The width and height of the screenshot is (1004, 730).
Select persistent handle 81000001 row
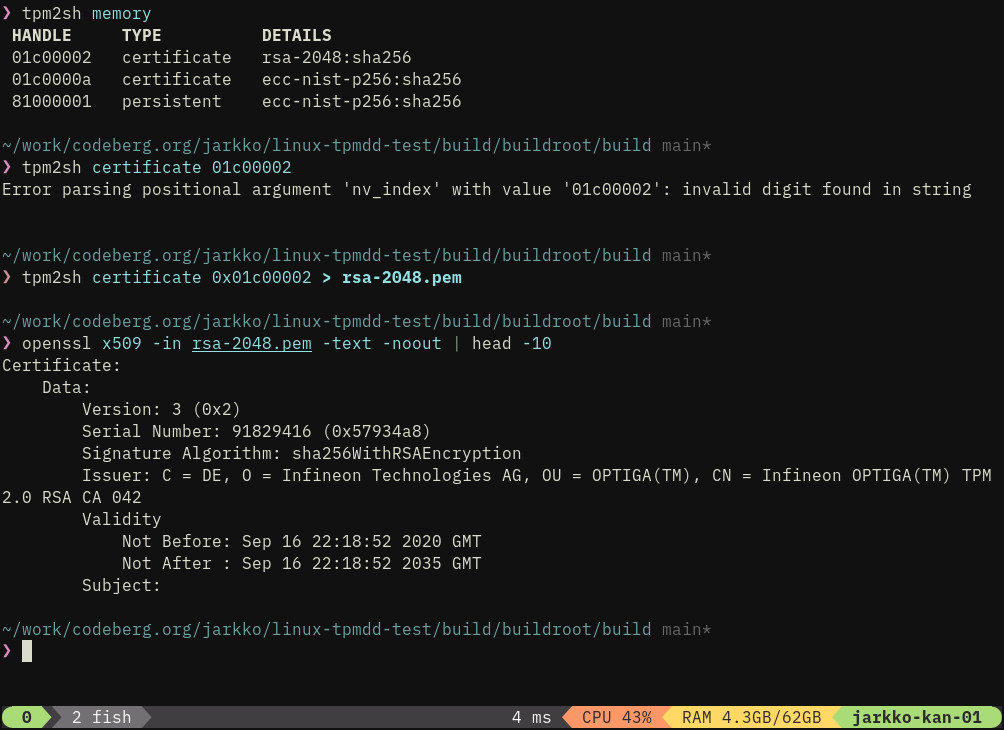click(52, 102)
